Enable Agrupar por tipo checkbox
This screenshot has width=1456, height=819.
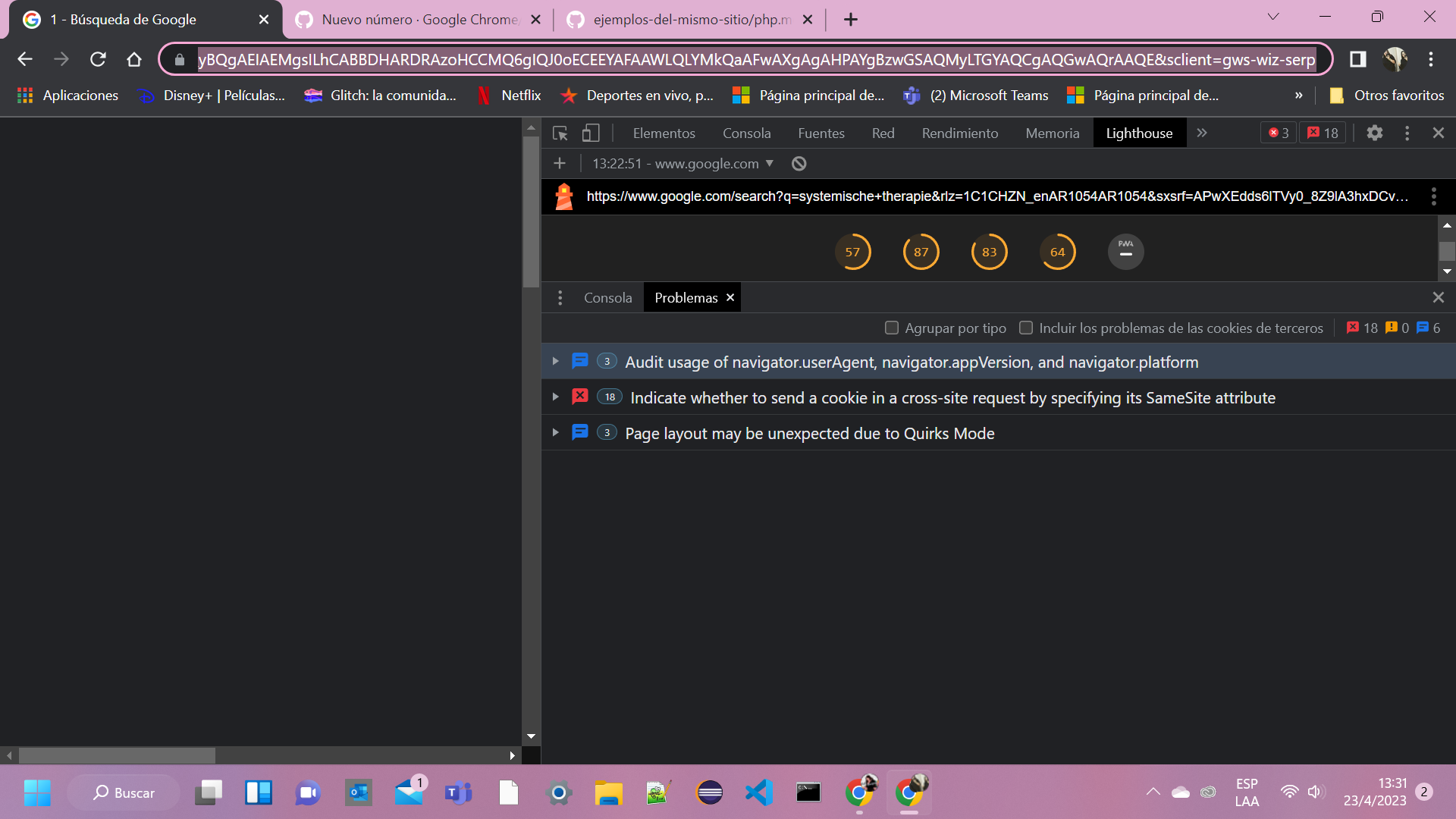click(892, 328)
